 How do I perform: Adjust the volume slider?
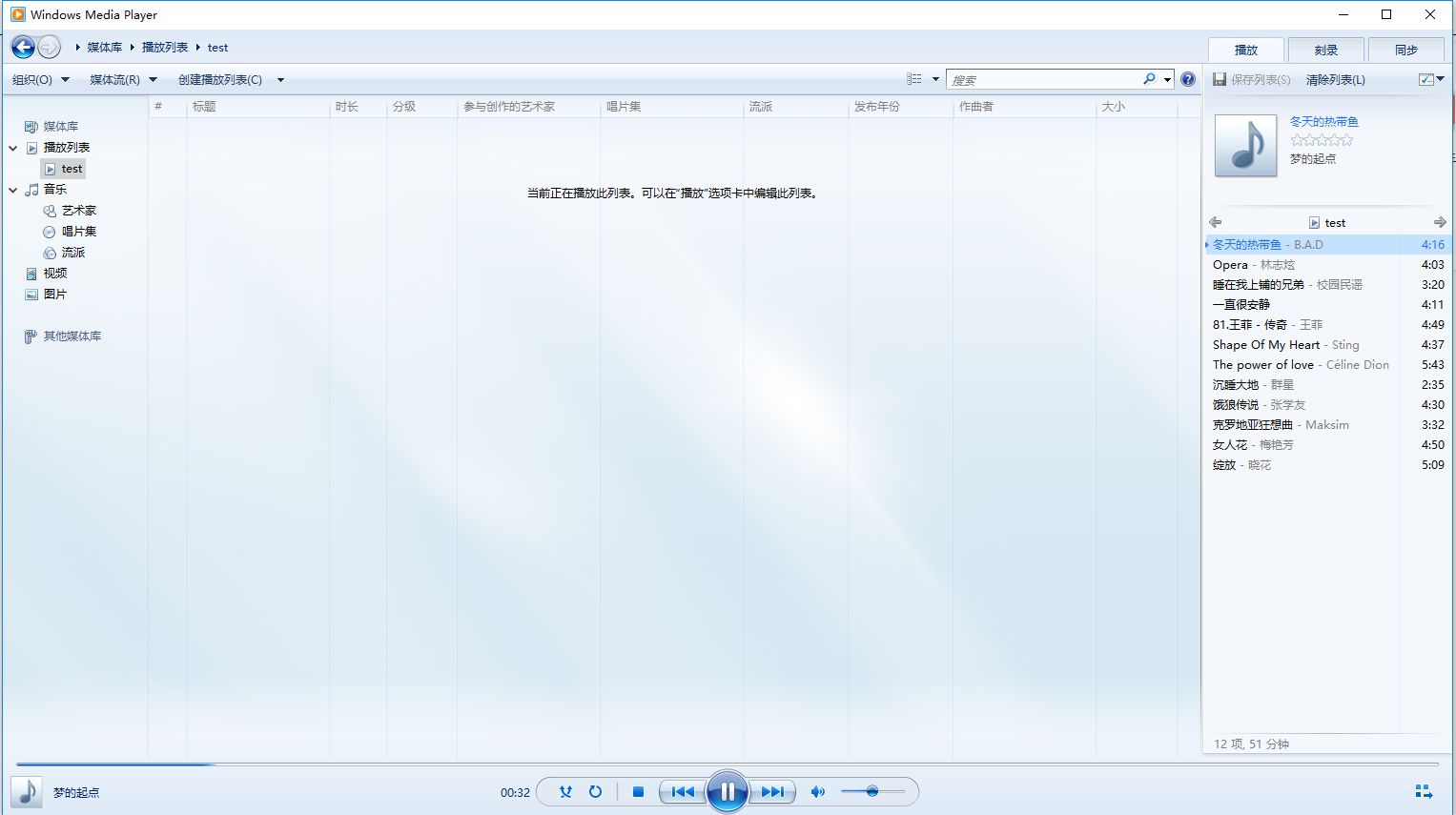(872, 791)
